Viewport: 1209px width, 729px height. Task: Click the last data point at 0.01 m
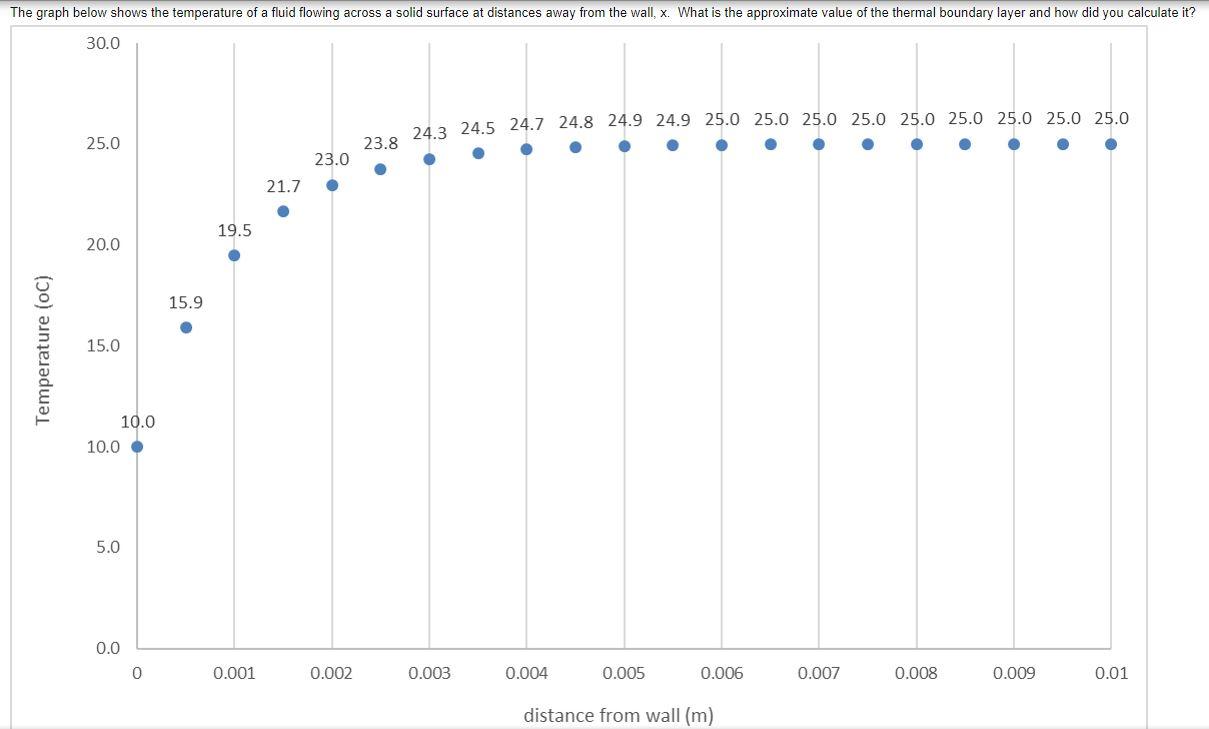pos(1111,144)
